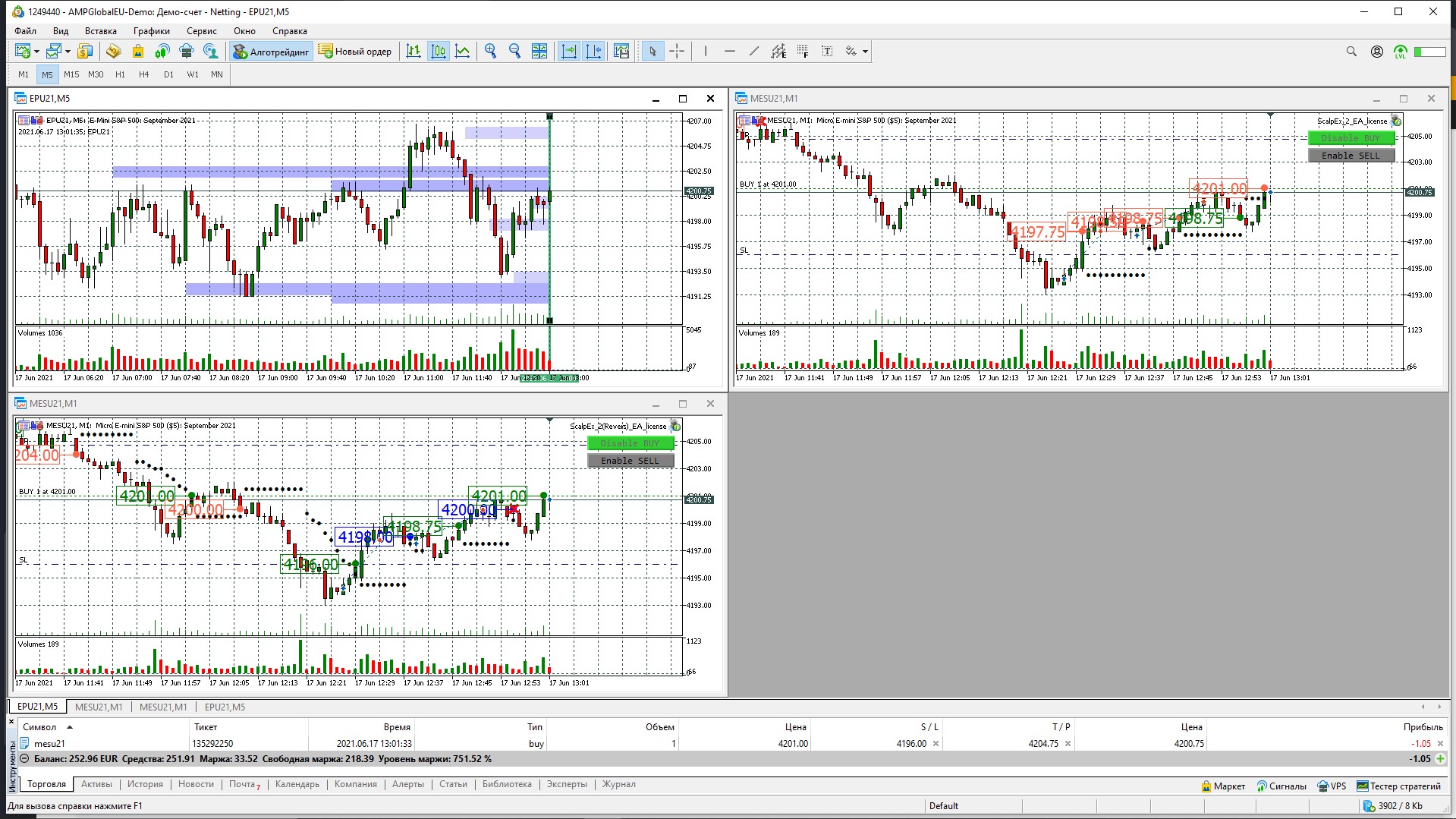Expand the profiles dropdown arrow
Viewport: 1456px width, 819px height.
tap(68, 52)
